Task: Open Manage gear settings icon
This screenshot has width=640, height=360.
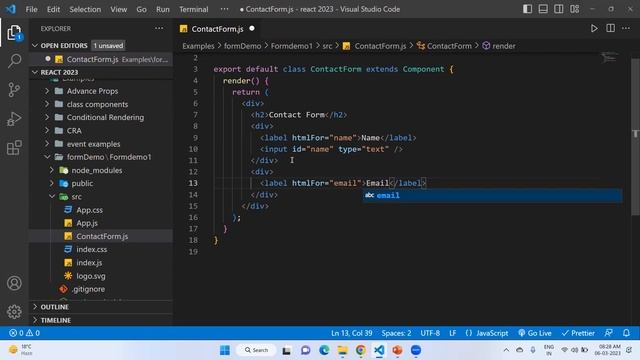Action: (14, 312)
